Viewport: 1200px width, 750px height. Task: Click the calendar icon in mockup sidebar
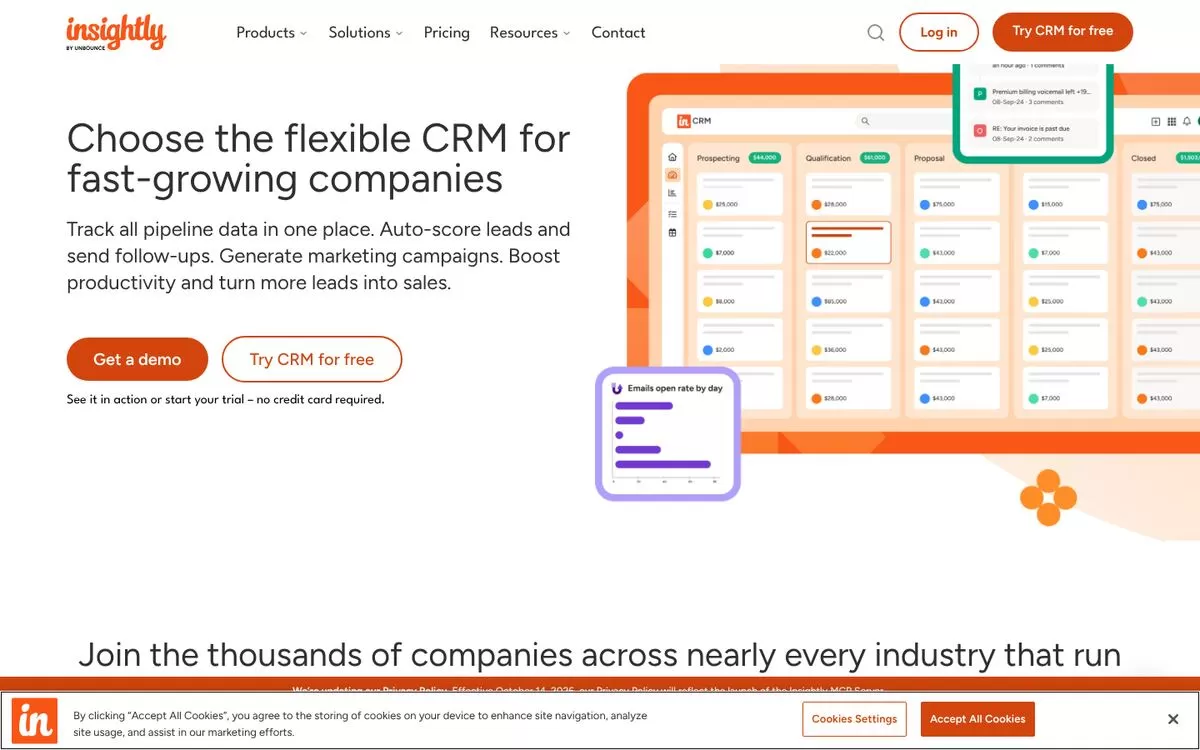coord(672,232)
